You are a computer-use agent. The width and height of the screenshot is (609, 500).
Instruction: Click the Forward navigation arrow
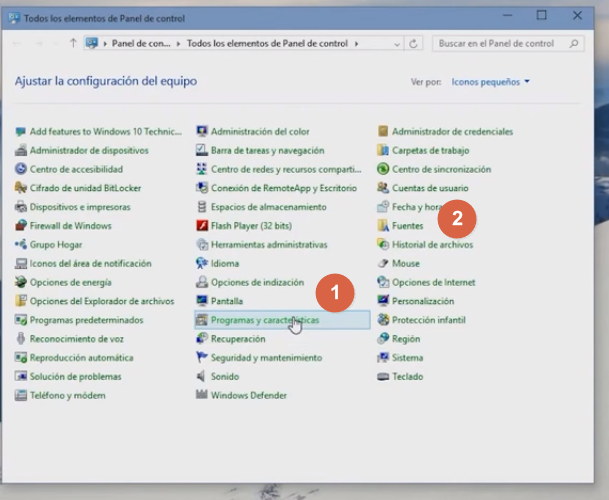[39, 44]
